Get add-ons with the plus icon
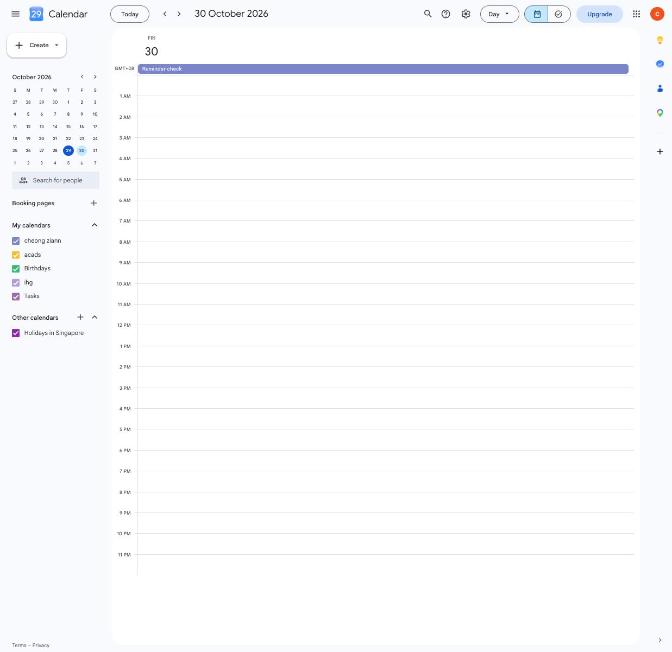The width and height of the screenshot is (672, 652). tap(660, 151)
